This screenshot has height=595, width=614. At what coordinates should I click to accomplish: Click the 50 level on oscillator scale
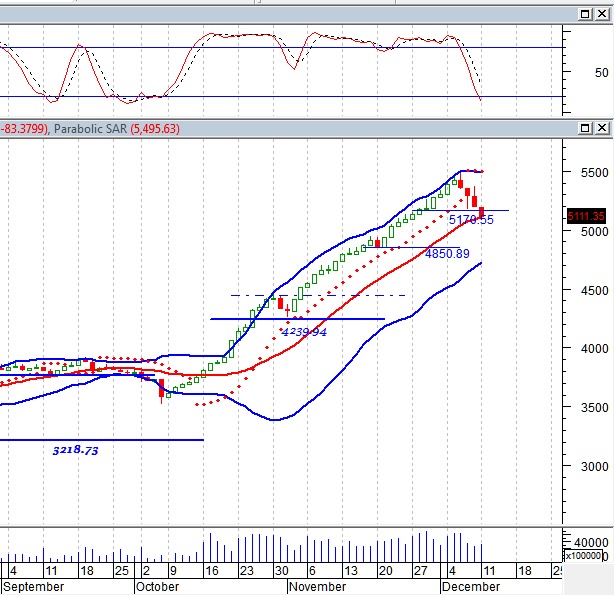pos(601,73)
